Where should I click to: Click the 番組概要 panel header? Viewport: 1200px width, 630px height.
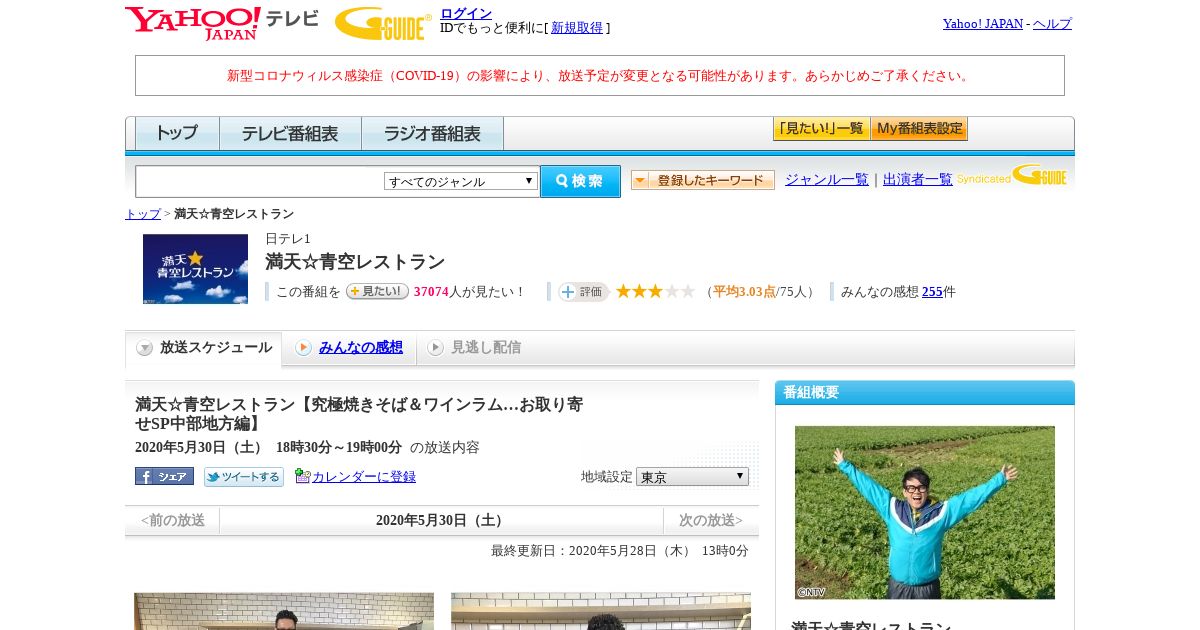[x=925, y=392]
